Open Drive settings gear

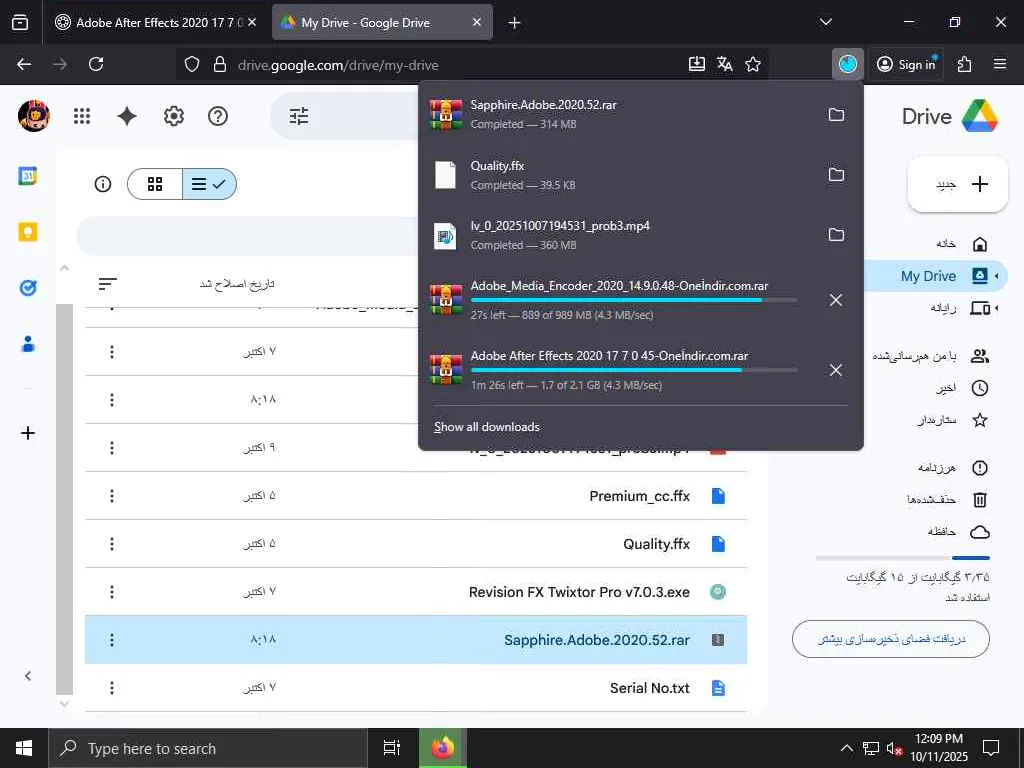point(173,116)
